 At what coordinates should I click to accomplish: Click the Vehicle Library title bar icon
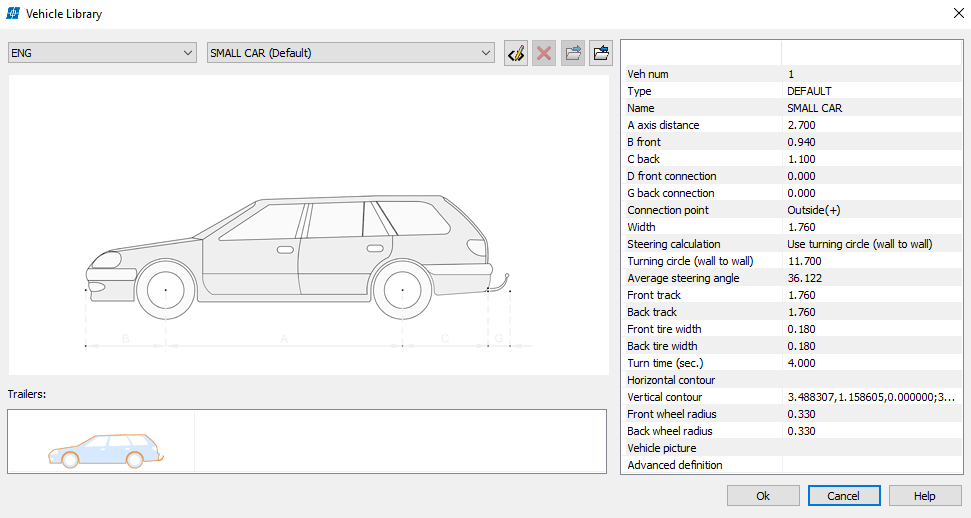[12, 14]
